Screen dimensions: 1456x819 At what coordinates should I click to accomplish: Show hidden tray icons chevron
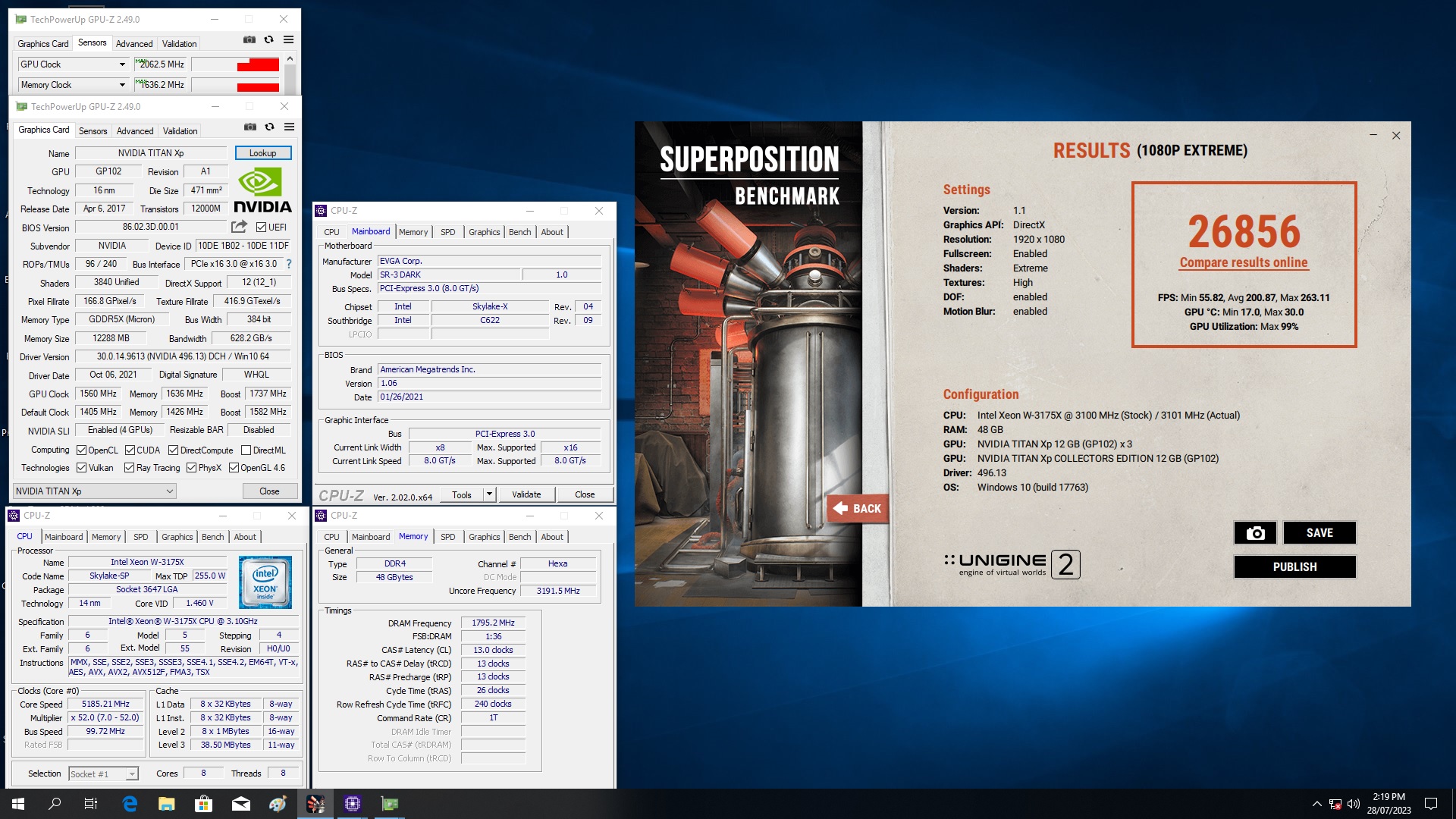[x=1317, y=804]
